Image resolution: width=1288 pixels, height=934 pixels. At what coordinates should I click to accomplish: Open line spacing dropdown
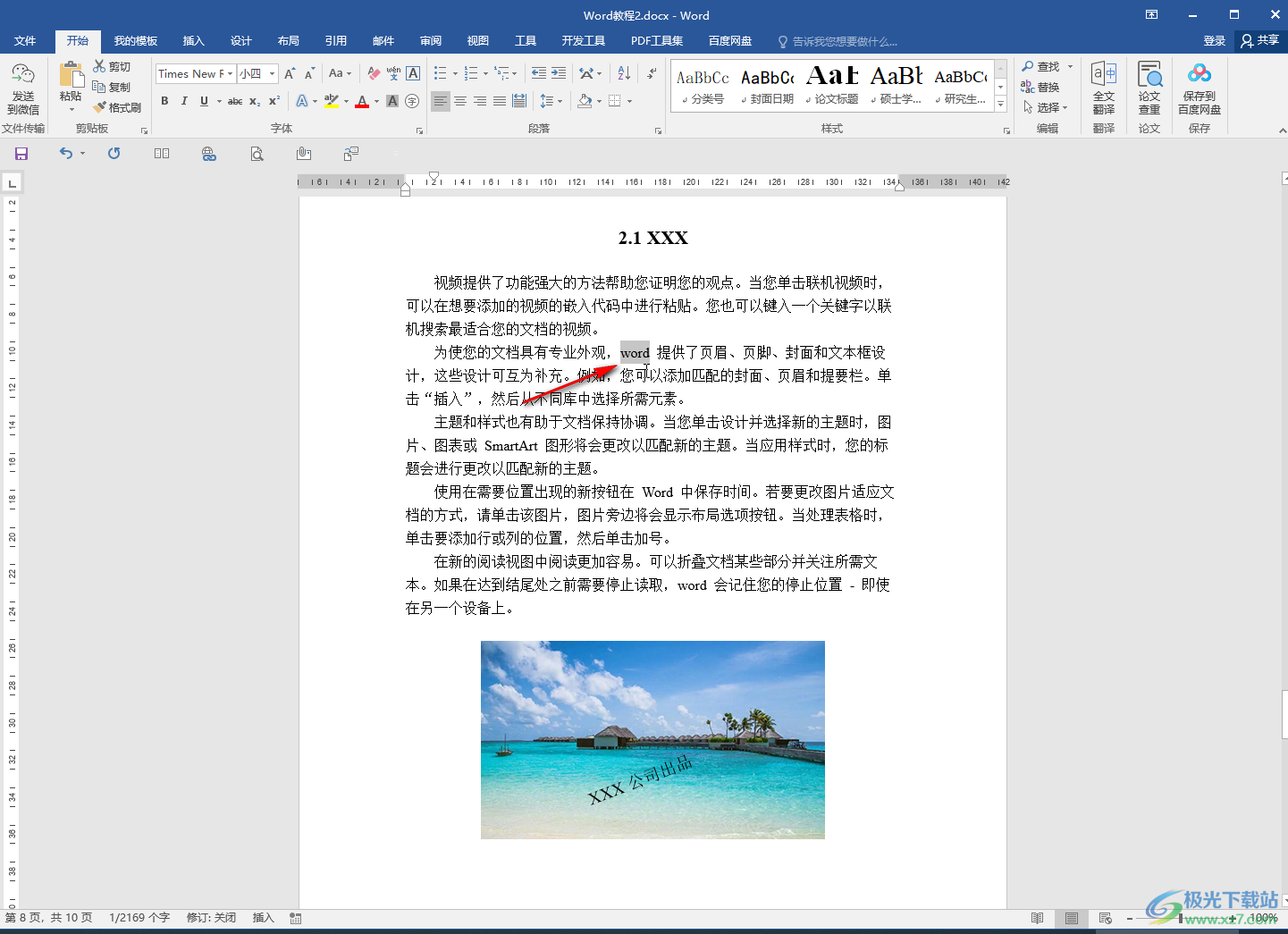tap(551, 101)
